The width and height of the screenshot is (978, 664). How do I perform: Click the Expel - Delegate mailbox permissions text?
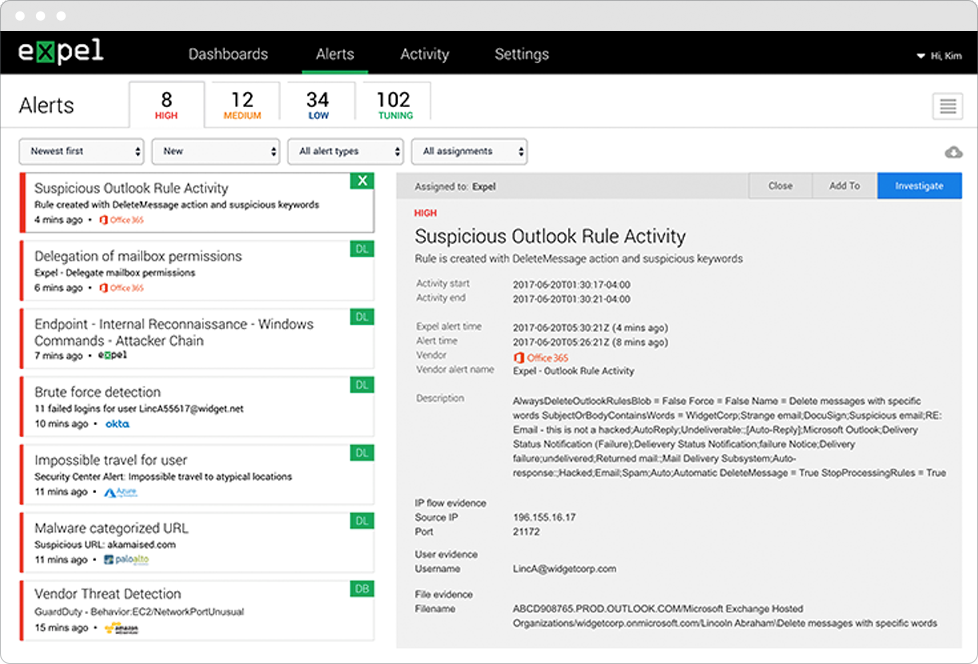pyautogui.click(x=115, y=273)
